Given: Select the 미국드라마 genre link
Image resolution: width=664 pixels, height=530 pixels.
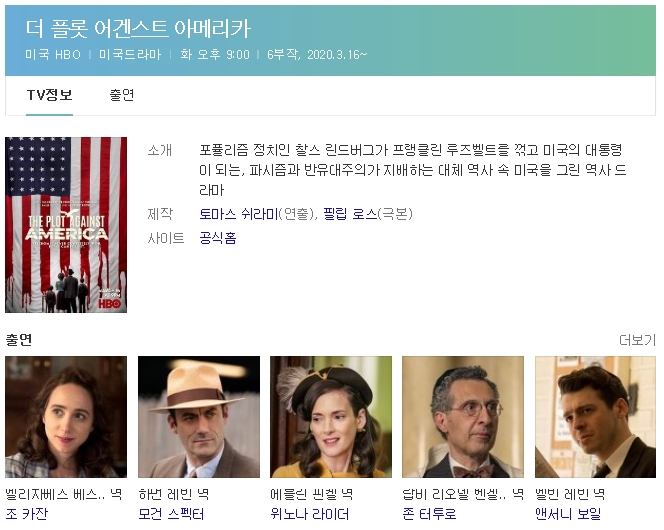Looking at the screenshot, I should 130,54.
